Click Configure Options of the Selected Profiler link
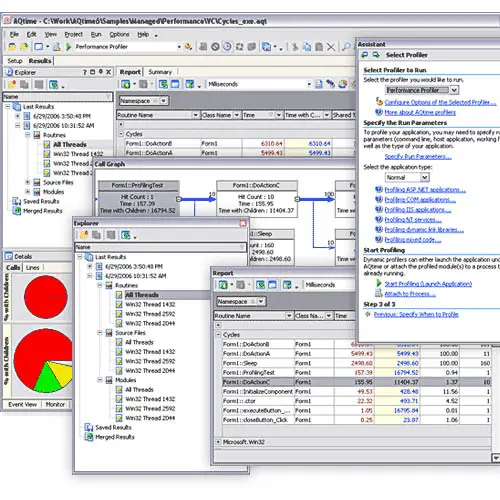 point(440,102)
